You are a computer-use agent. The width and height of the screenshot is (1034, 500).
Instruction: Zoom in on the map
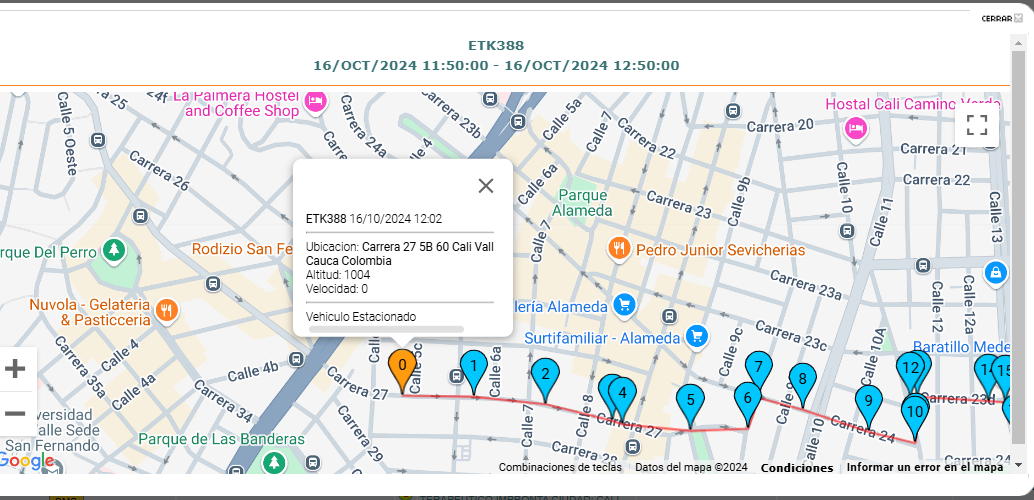click(16, 369)
